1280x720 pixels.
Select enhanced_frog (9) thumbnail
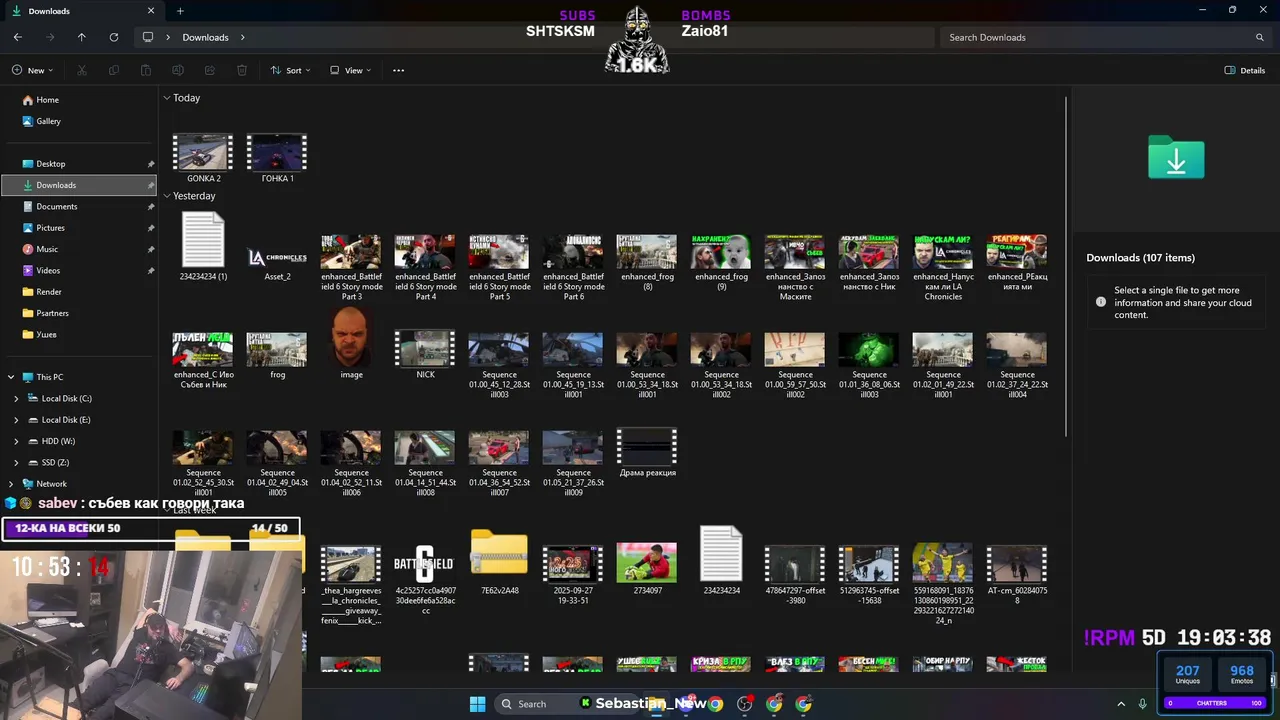[721, 262]
